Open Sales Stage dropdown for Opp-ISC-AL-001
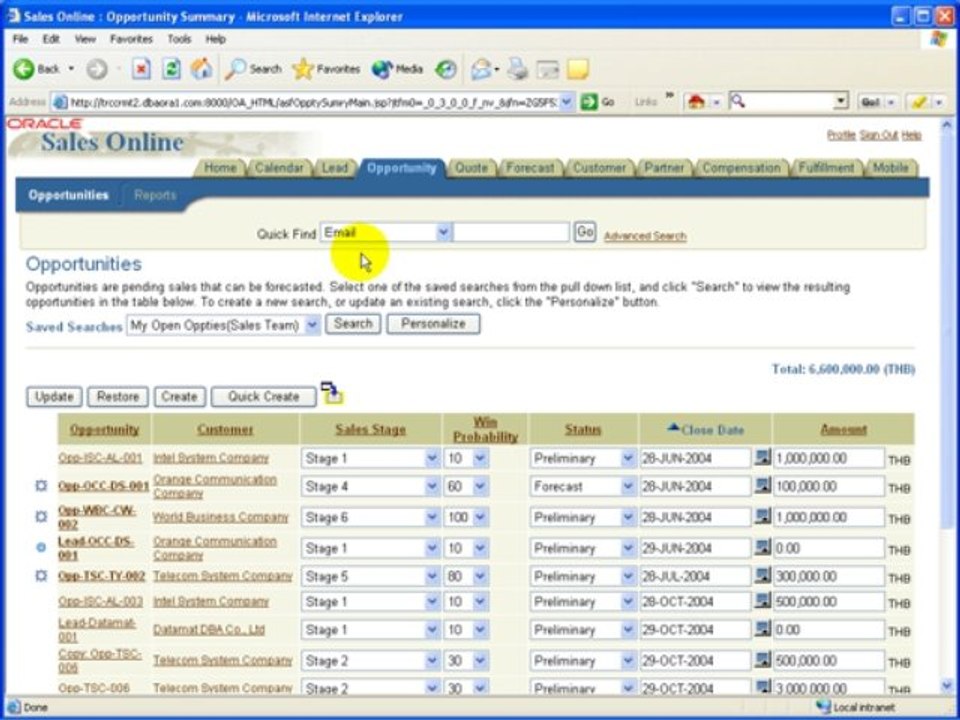This screenshot has height=720, width=960. click(x=432, y=458)
